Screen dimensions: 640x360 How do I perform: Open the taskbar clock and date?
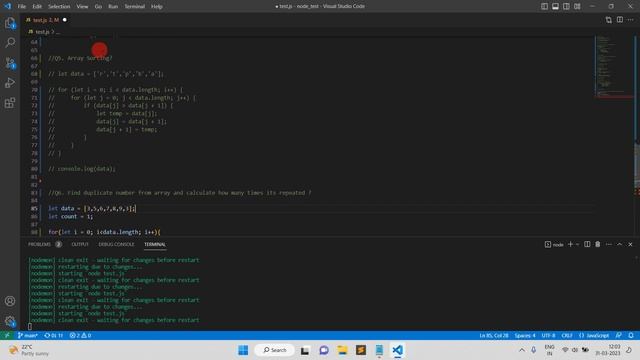coord(608,350)
